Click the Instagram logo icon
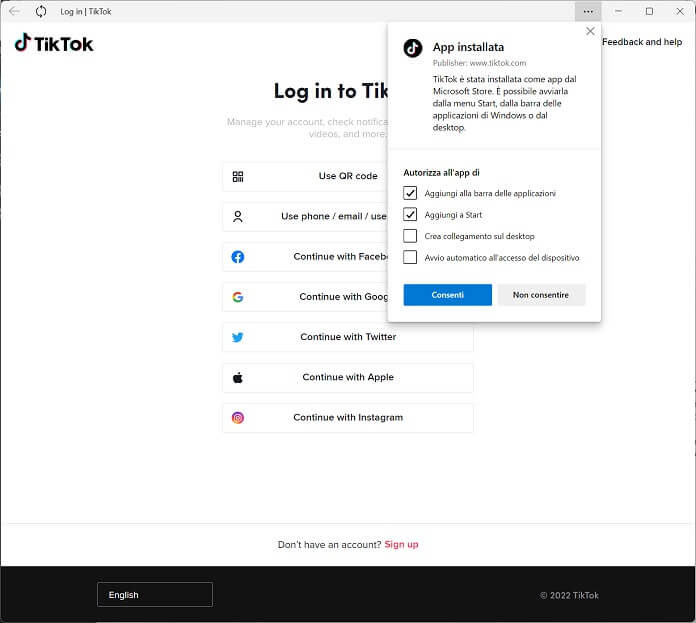 (x=238, y=418)
